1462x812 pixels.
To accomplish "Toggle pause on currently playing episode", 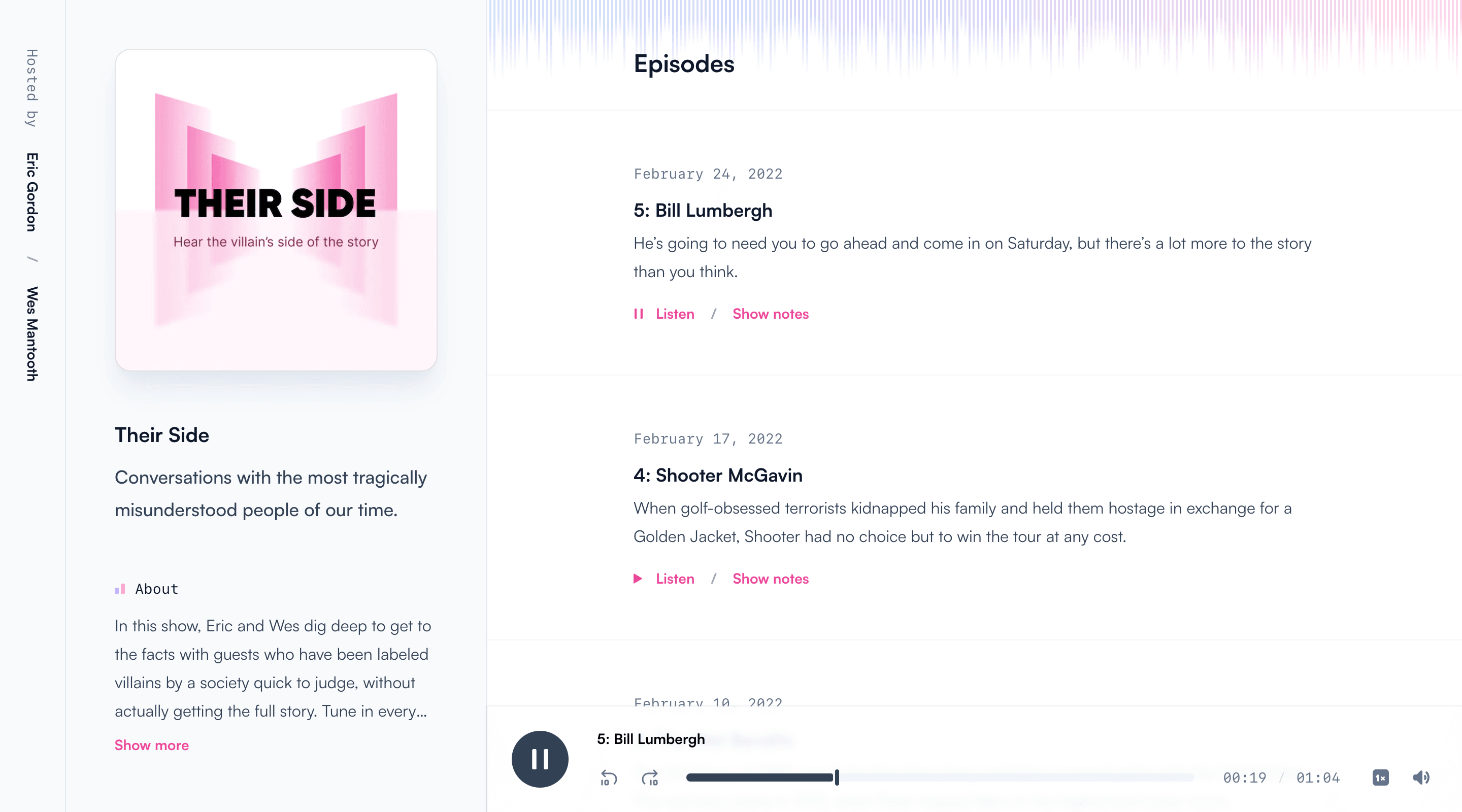I will click(x=540, y=759).
